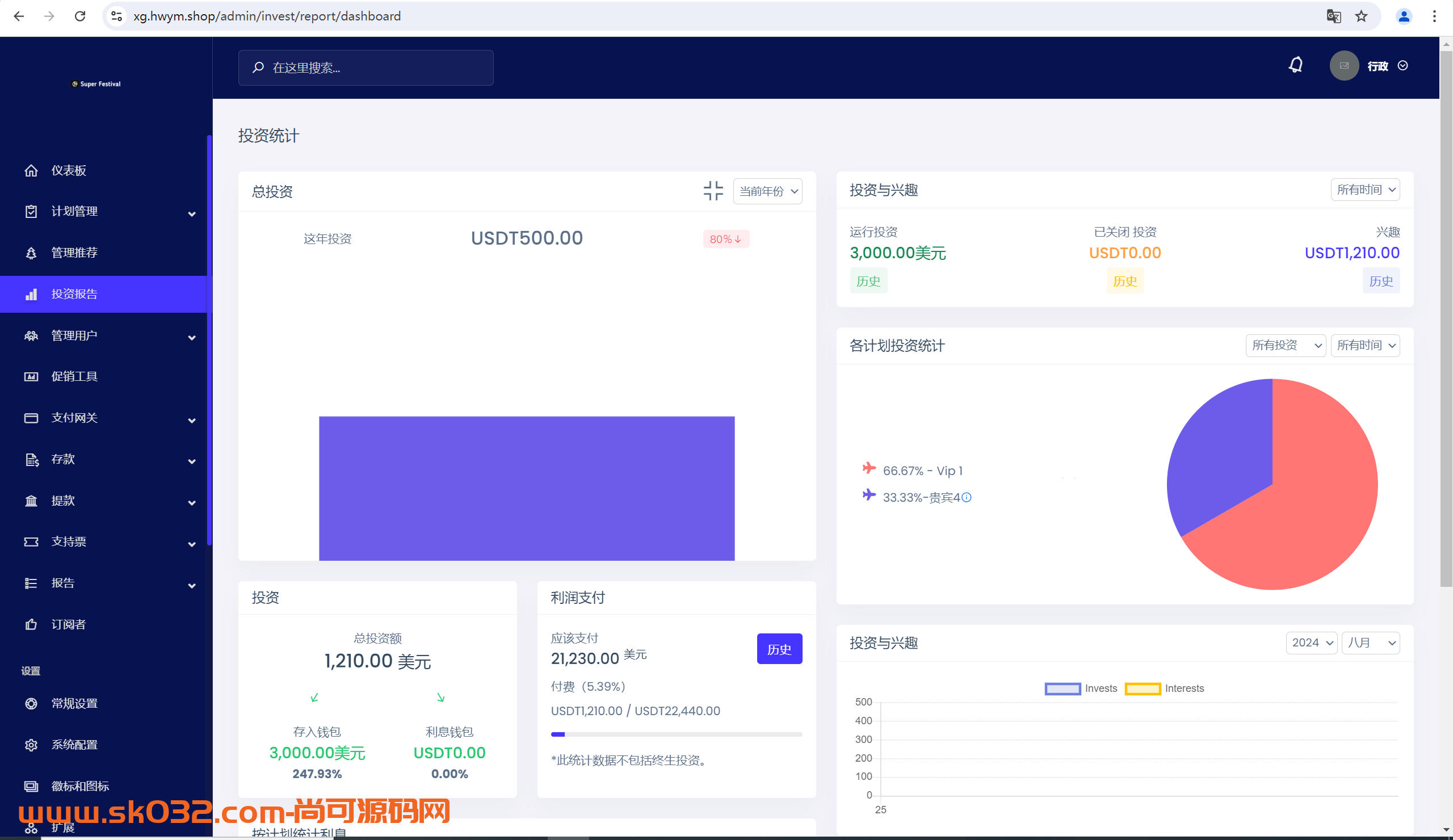Expand the 支付网关 submenu chevron

[x=192, y=421]
